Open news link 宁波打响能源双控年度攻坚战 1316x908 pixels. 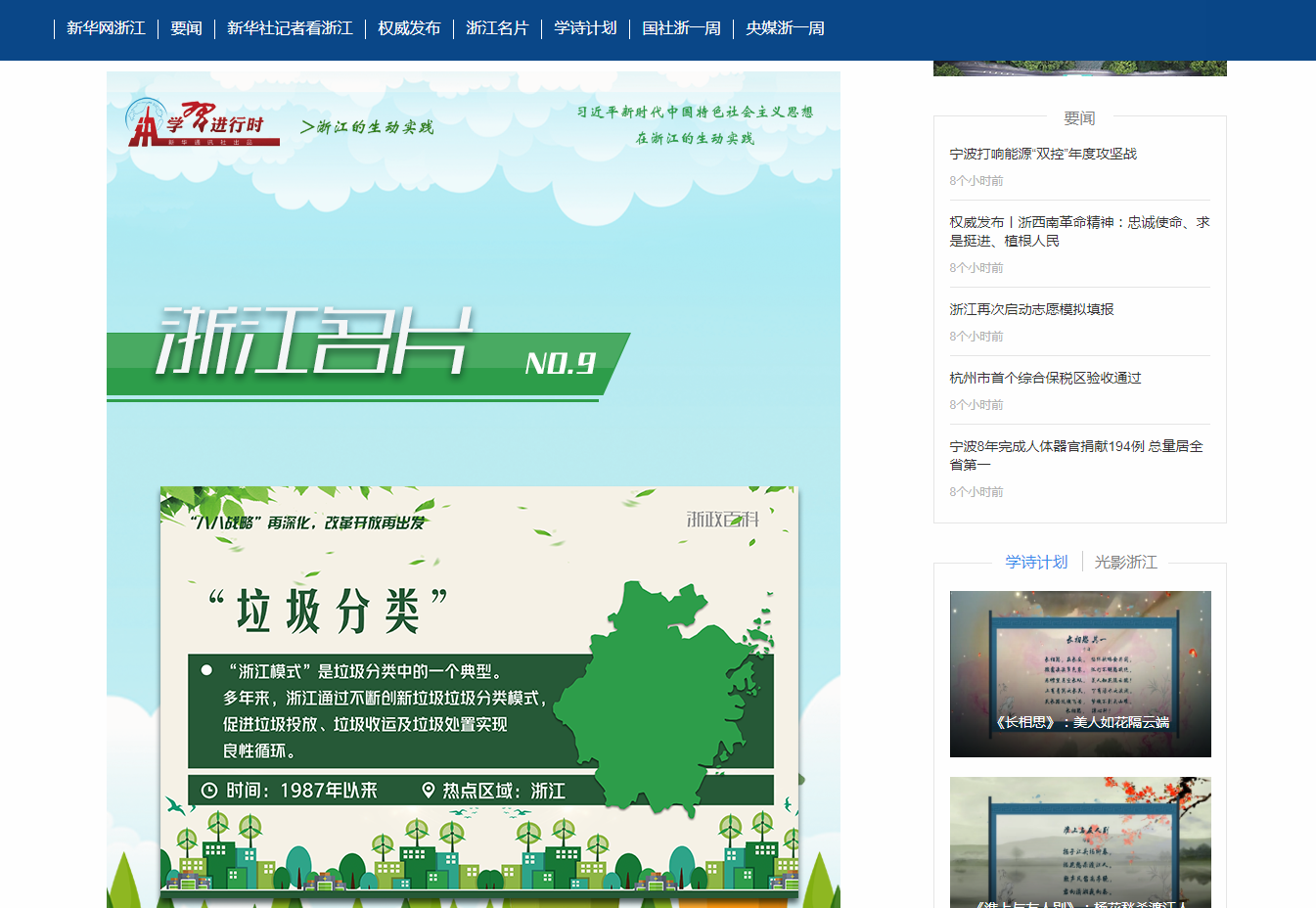coord(1043,154)
